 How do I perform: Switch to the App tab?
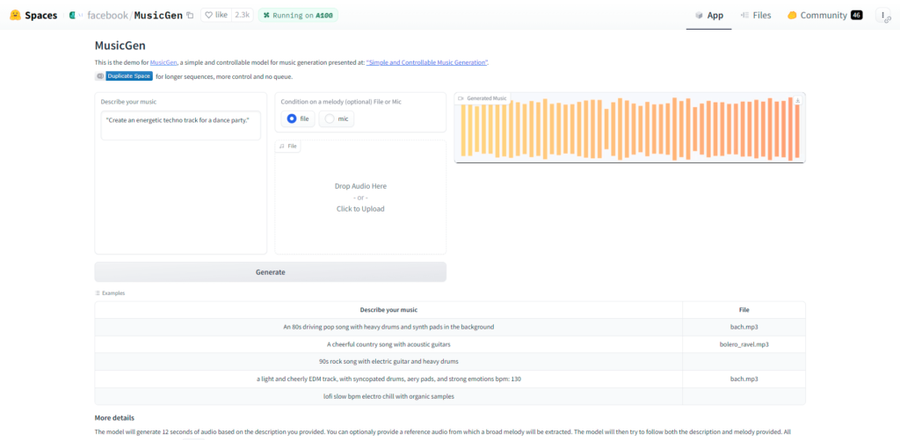point(709,15)
